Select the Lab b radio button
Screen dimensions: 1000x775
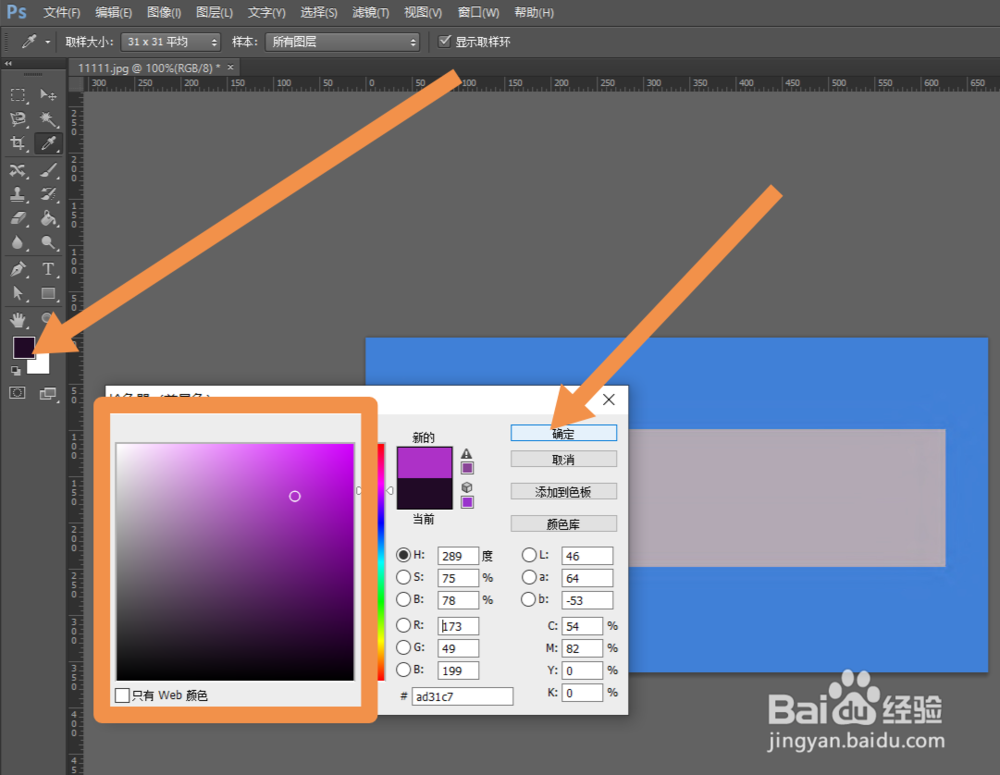click(x=529, y=600)
